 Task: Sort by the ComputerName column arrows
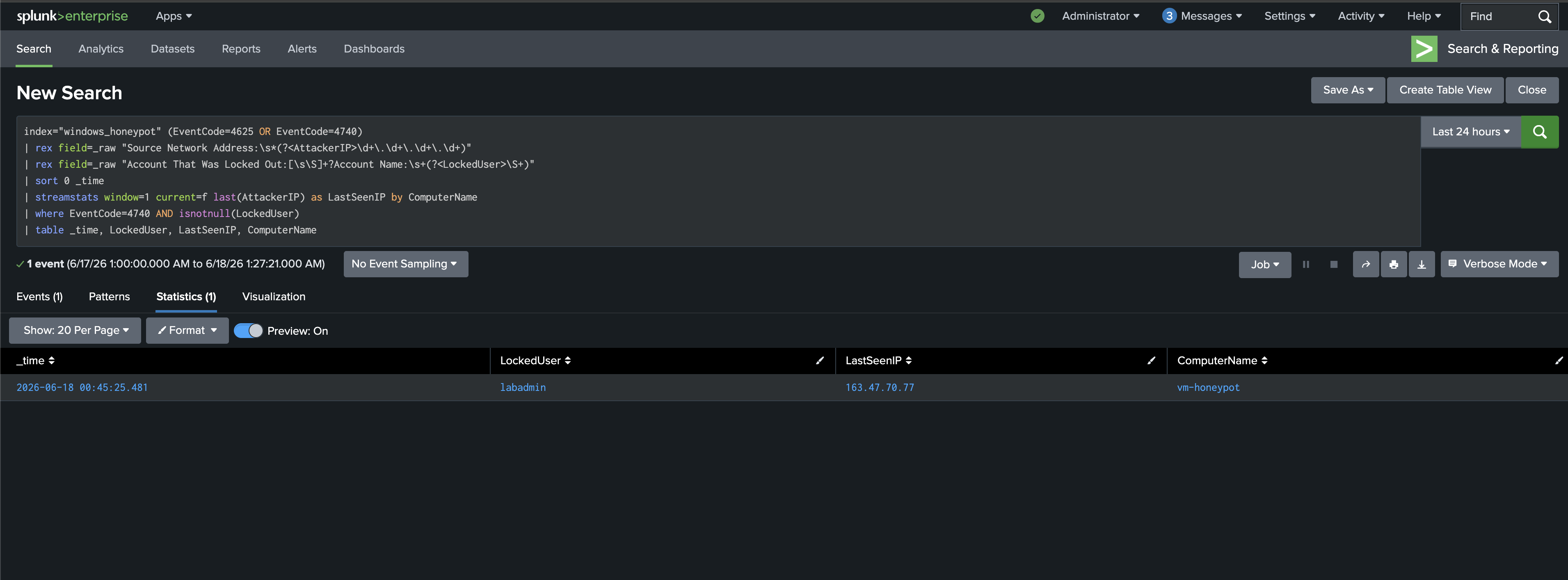[1264, 360]
